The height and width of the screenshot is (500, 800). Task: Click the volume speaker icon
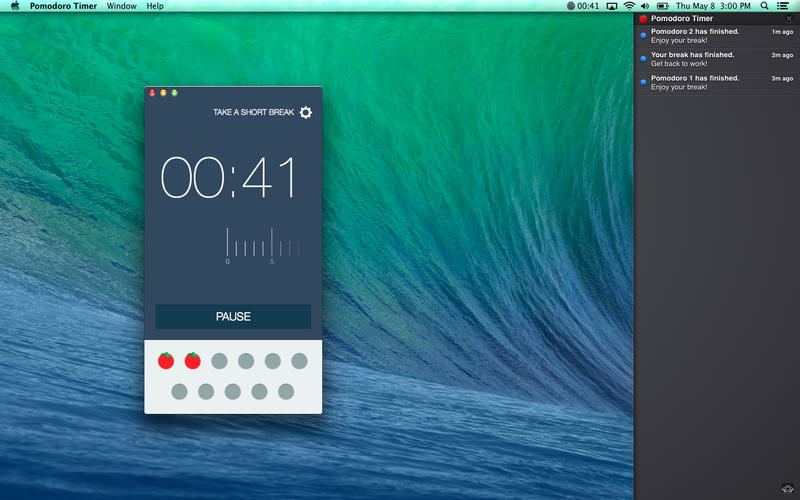[x=645, y=6]
